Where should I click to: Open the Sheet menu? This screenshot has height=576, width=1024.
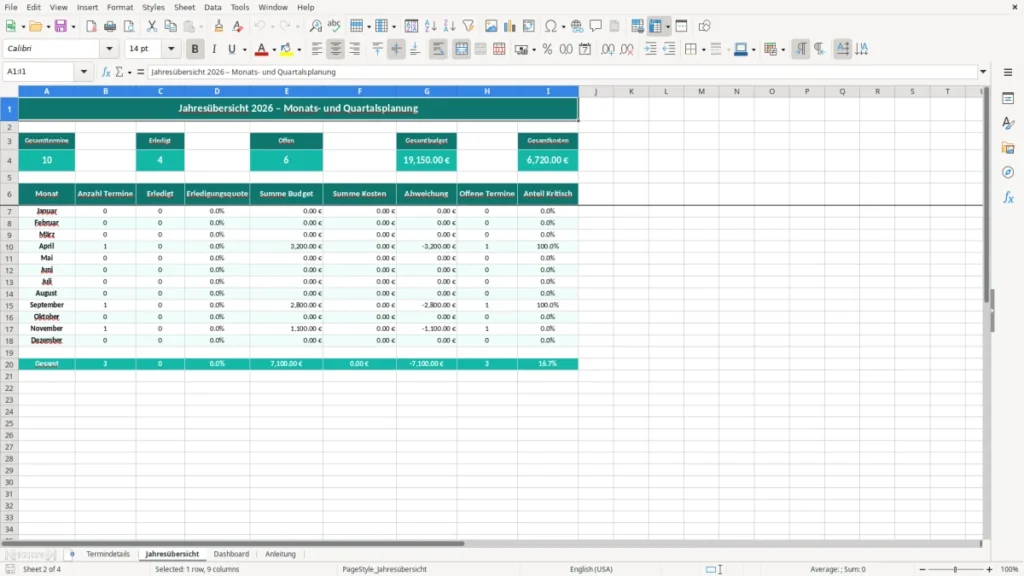(184, 7)
